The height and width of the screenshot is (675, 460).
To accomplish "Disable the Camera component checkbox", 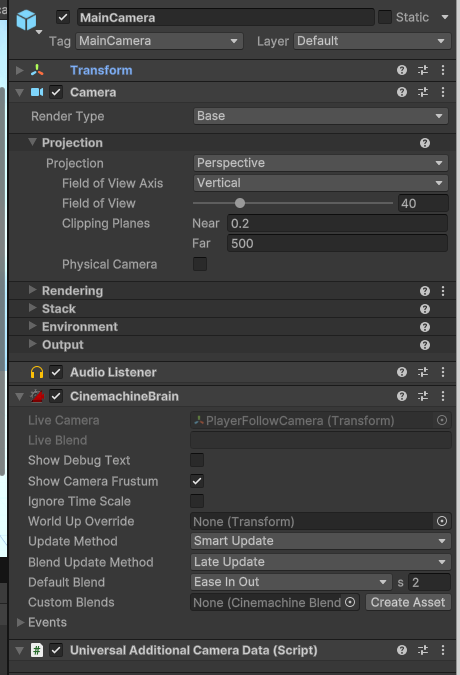I will [56, 92].
